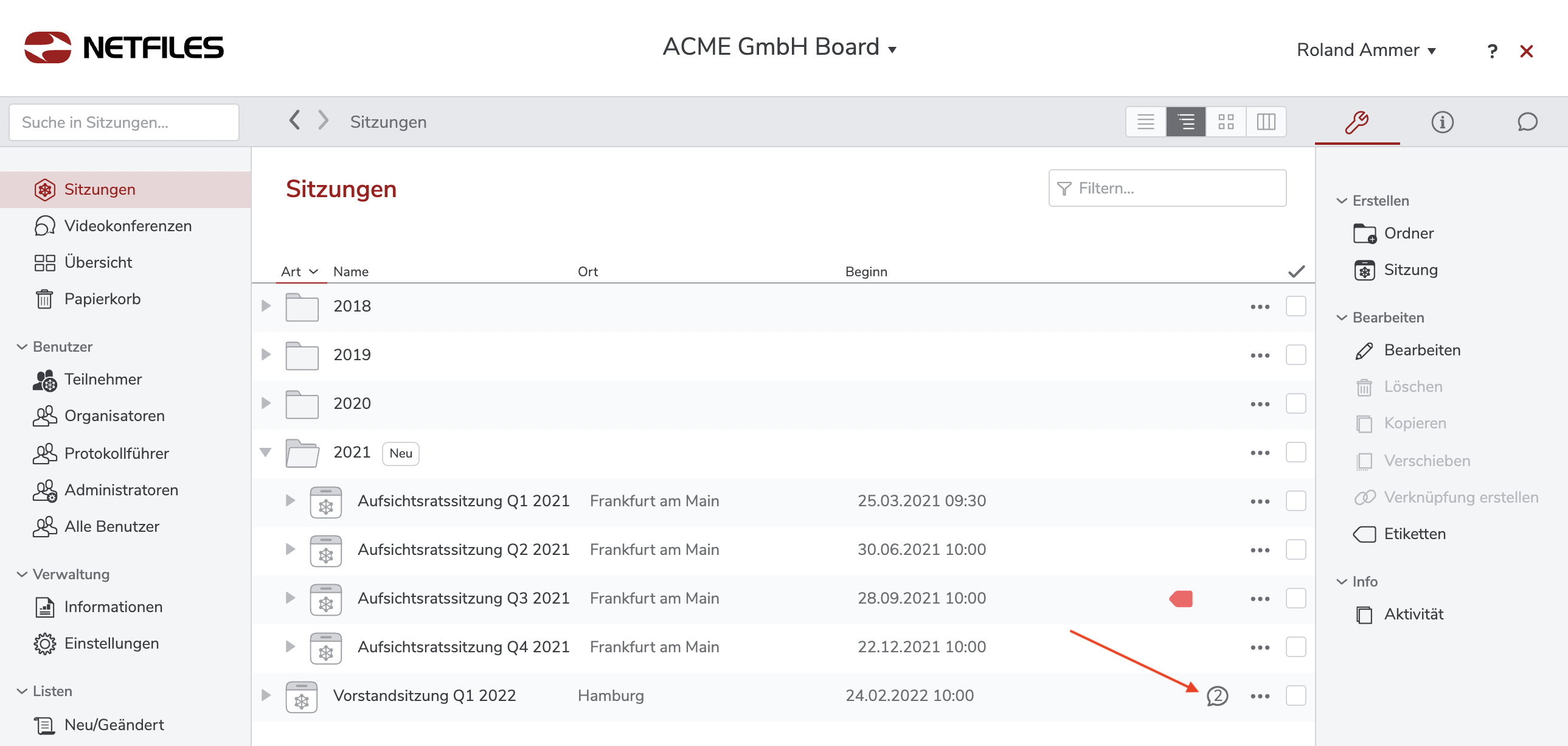This screenshot has width=1568, height=746.
Task: Select checkbox of Aufsichtsratssitzung Q2 2021
Action: pyautogui.click(x=1296, y=549)
